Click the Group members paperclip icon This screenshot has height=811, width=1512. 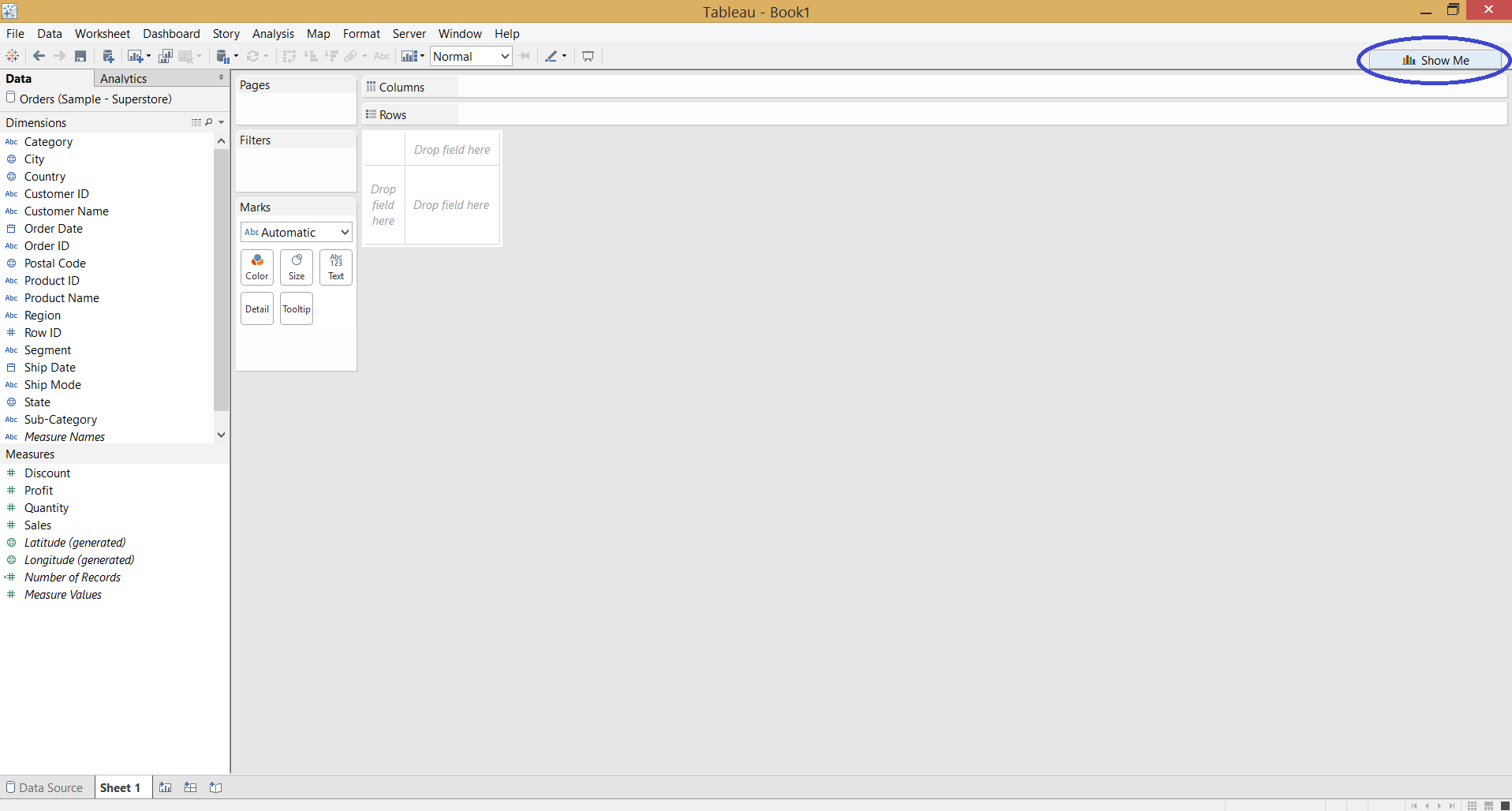(351, 56)
